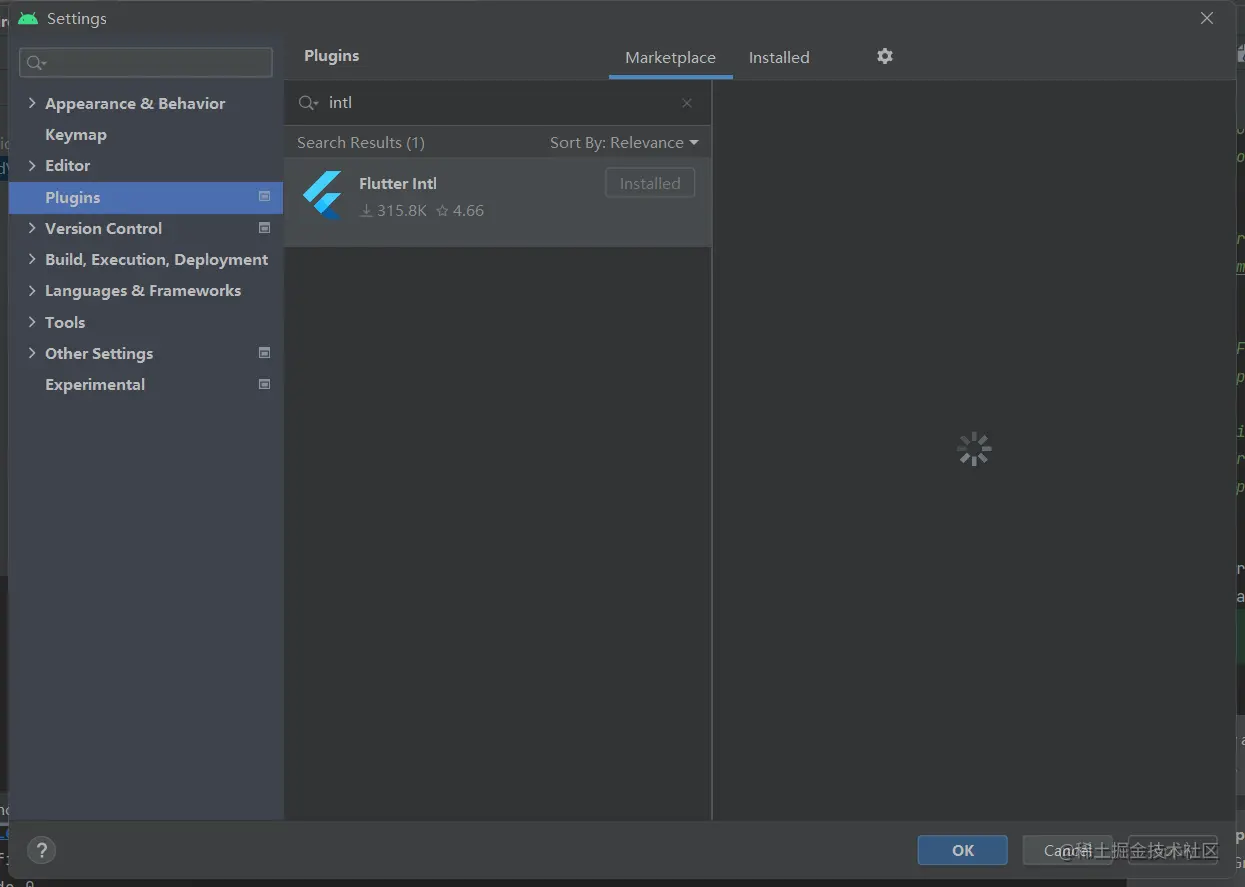Click the 315.8K downloads value

(x=402, y=211)
